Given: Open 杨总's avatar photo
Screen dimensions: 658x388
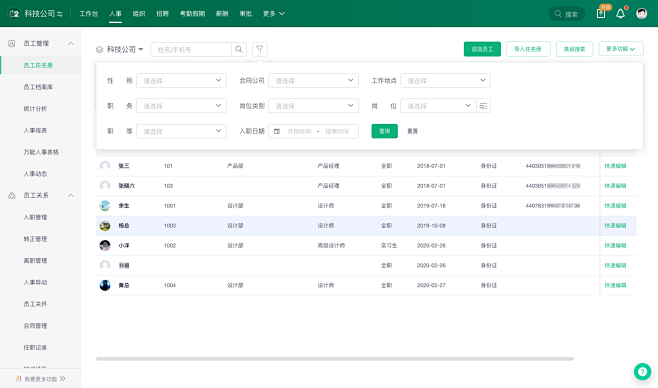Looking at the screenshot, I should coord(105,226).
